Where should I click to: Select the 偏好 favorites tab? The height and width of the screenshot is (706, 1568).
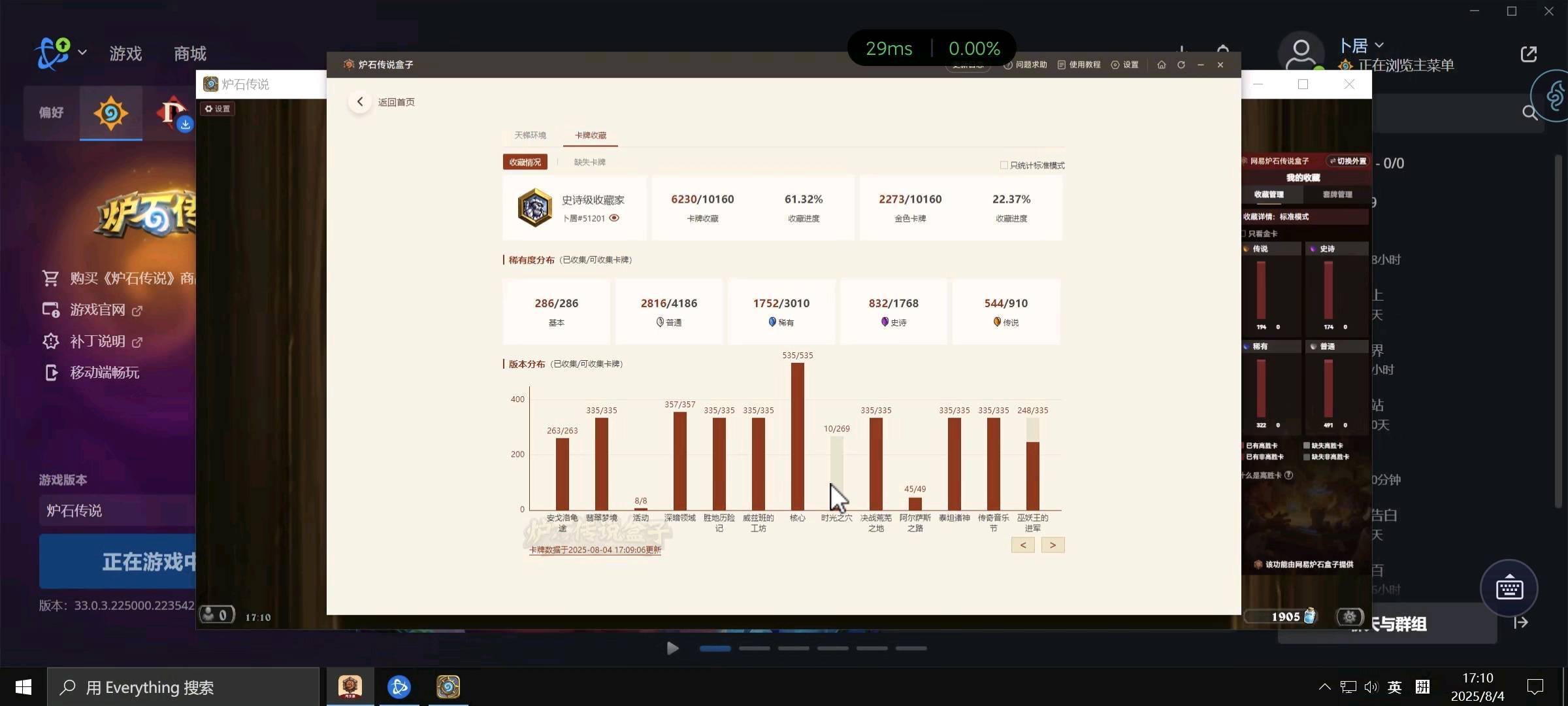[52, 112]
